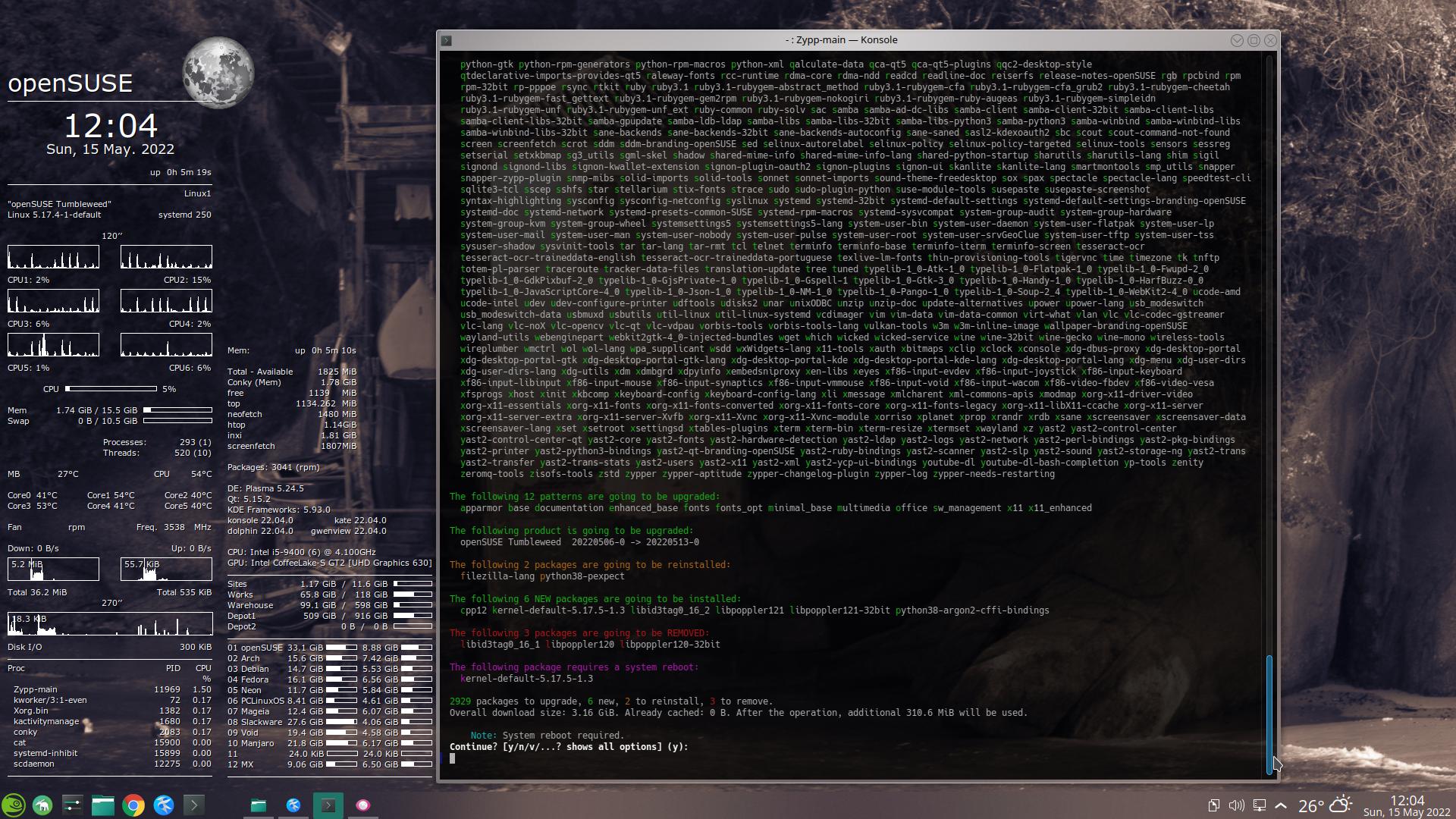Open the network connection tray icon
This screenshot has height=819, width=1456.
(x=1259, y=805)
